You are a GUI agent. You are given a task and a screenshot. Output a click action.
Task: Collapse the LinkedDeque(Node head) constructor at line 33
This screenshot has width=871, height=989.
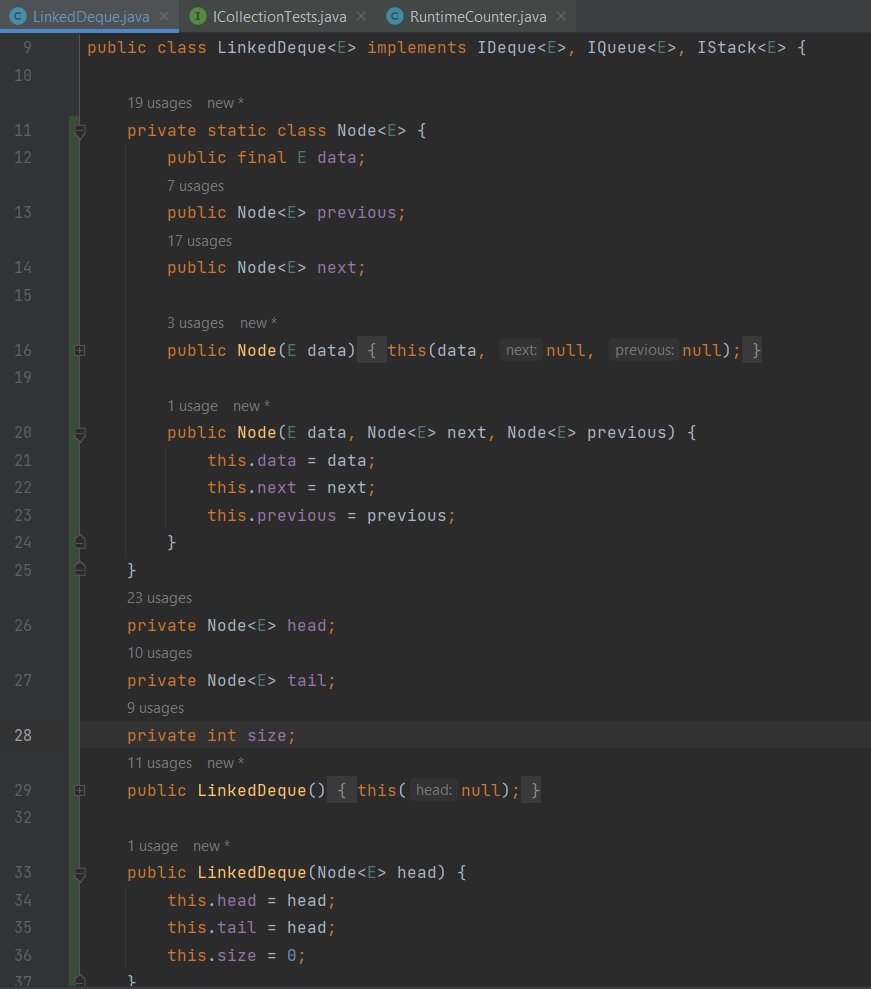click(80, 873)
